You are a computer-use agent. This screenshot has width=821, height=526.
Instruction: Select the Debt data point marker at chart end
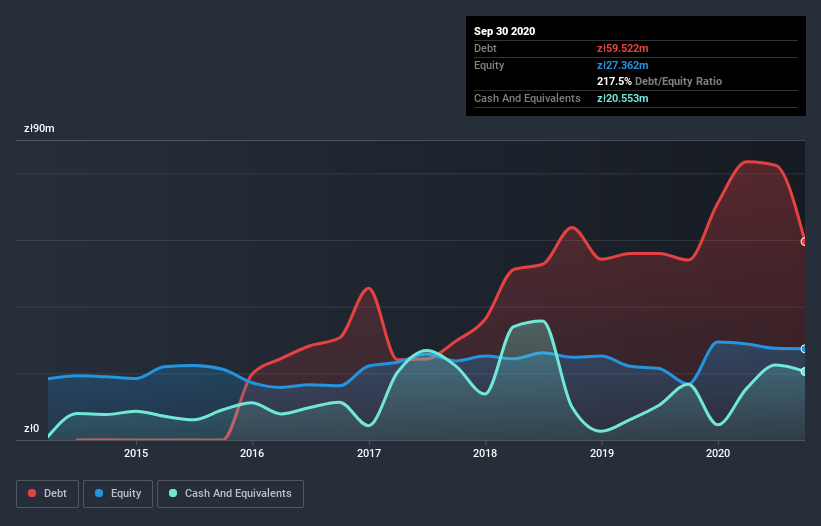pos(804,242)
